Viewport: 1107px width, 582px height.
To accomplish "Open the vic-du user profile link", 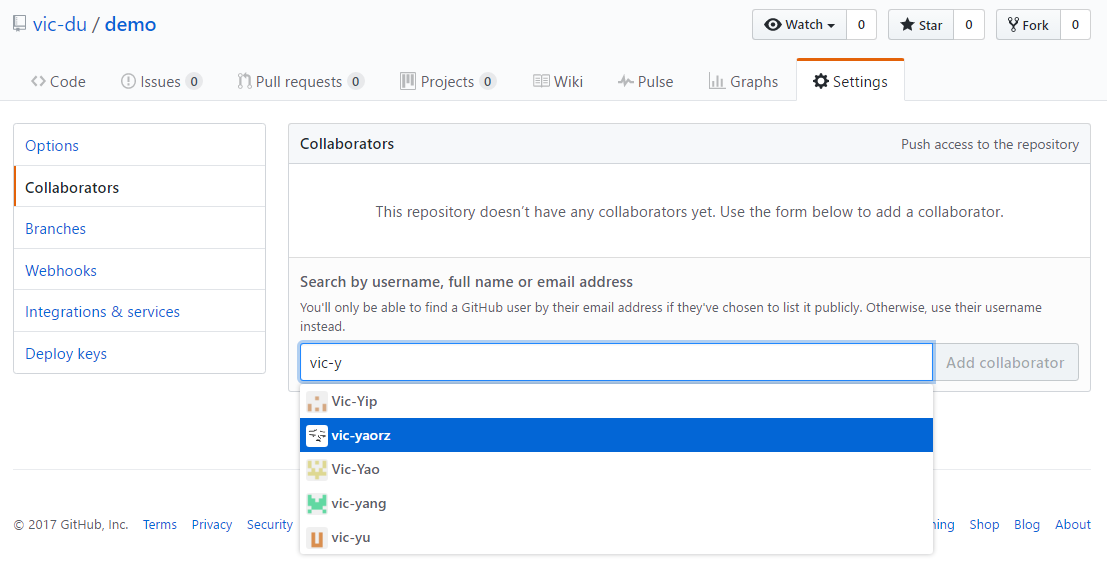I will 60,24.
